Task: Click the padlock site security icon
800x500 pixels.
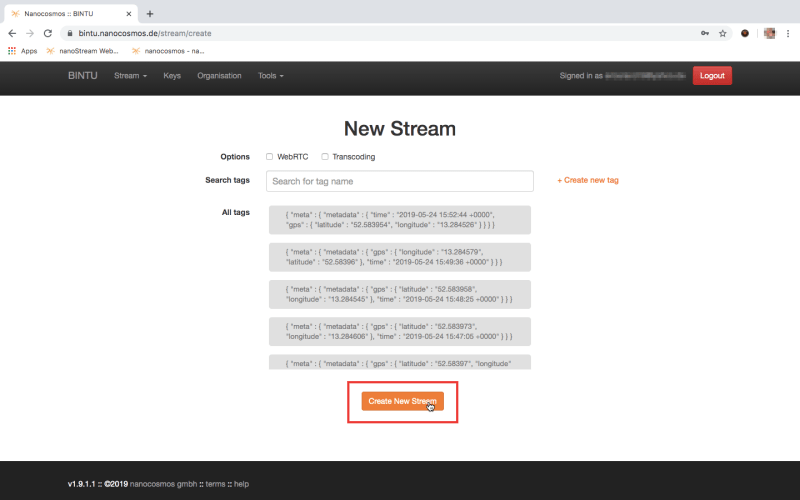Action: point(69,33)
